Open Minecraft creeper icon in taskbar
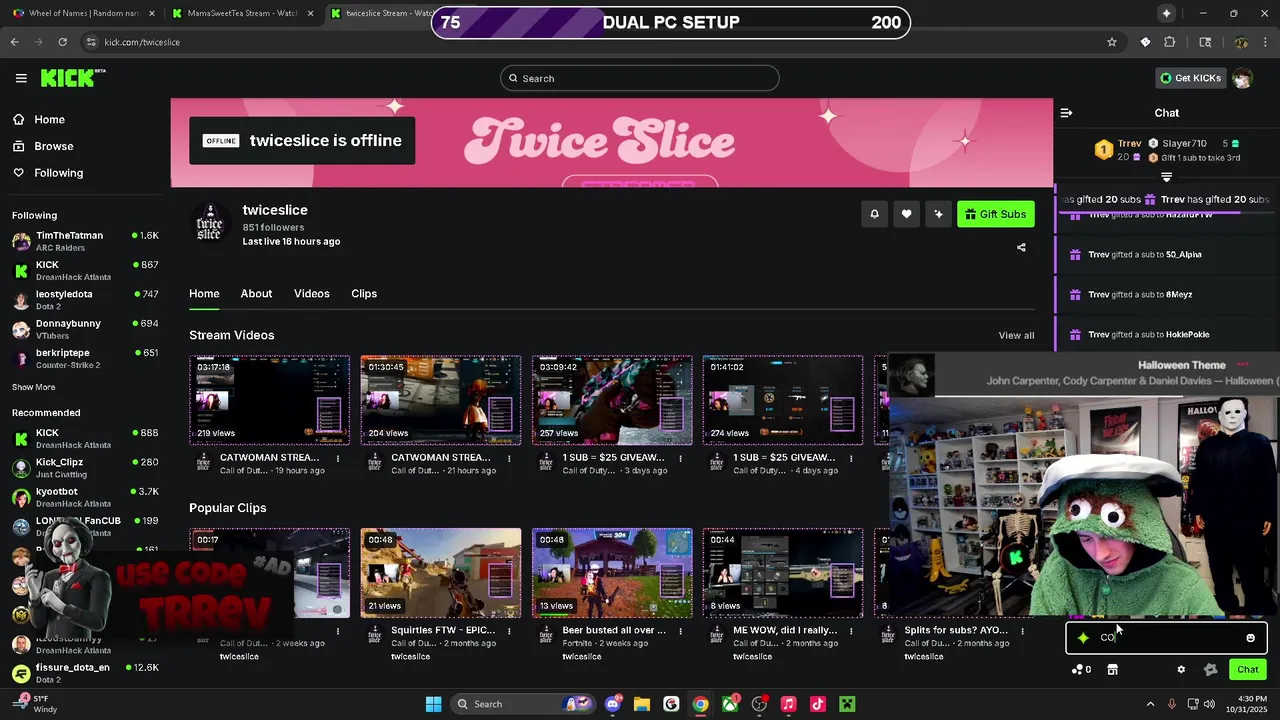This screenshot has width=1280, height=720. click(846, 704)
